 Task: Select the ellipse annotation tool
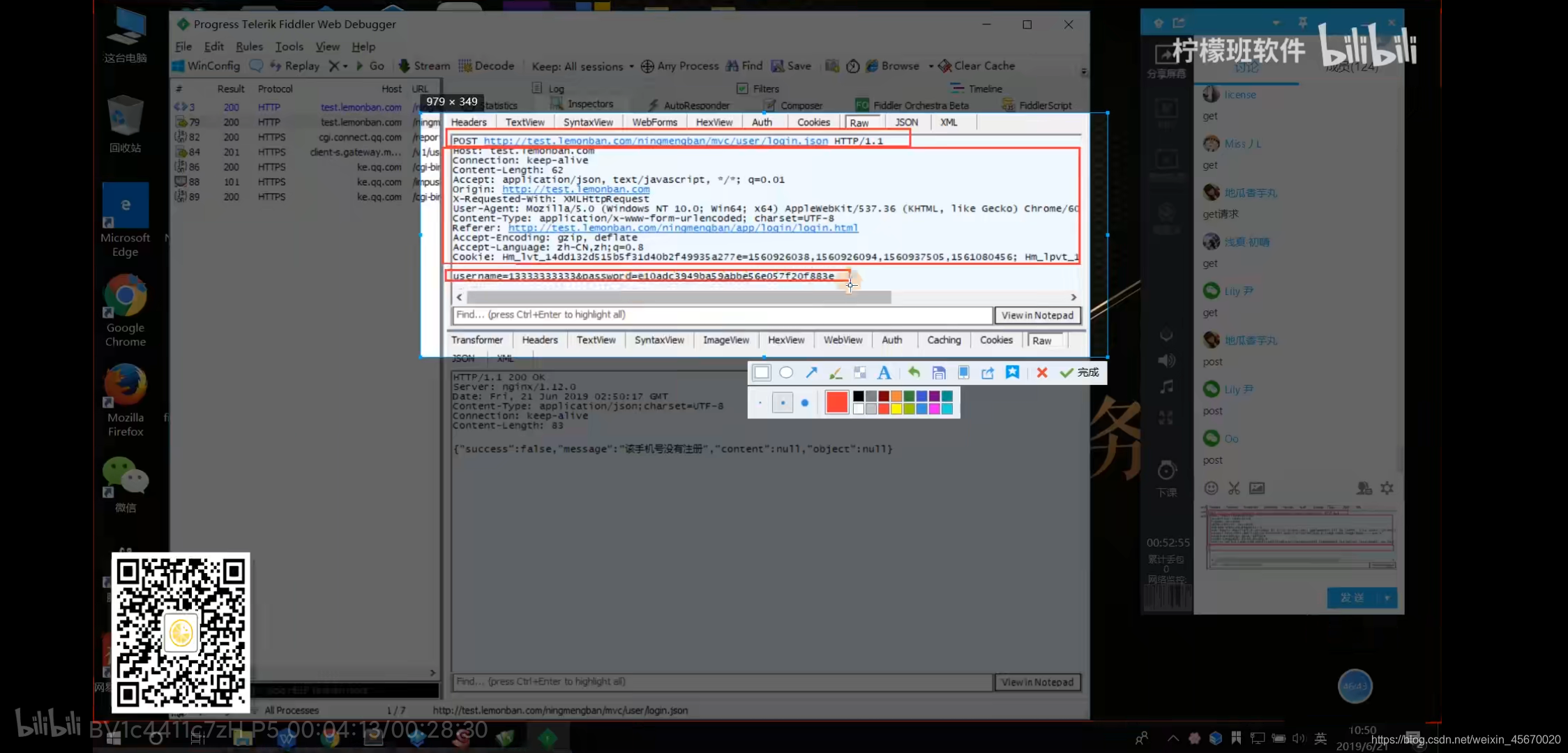pyautogui.click(x=786, y=373)
